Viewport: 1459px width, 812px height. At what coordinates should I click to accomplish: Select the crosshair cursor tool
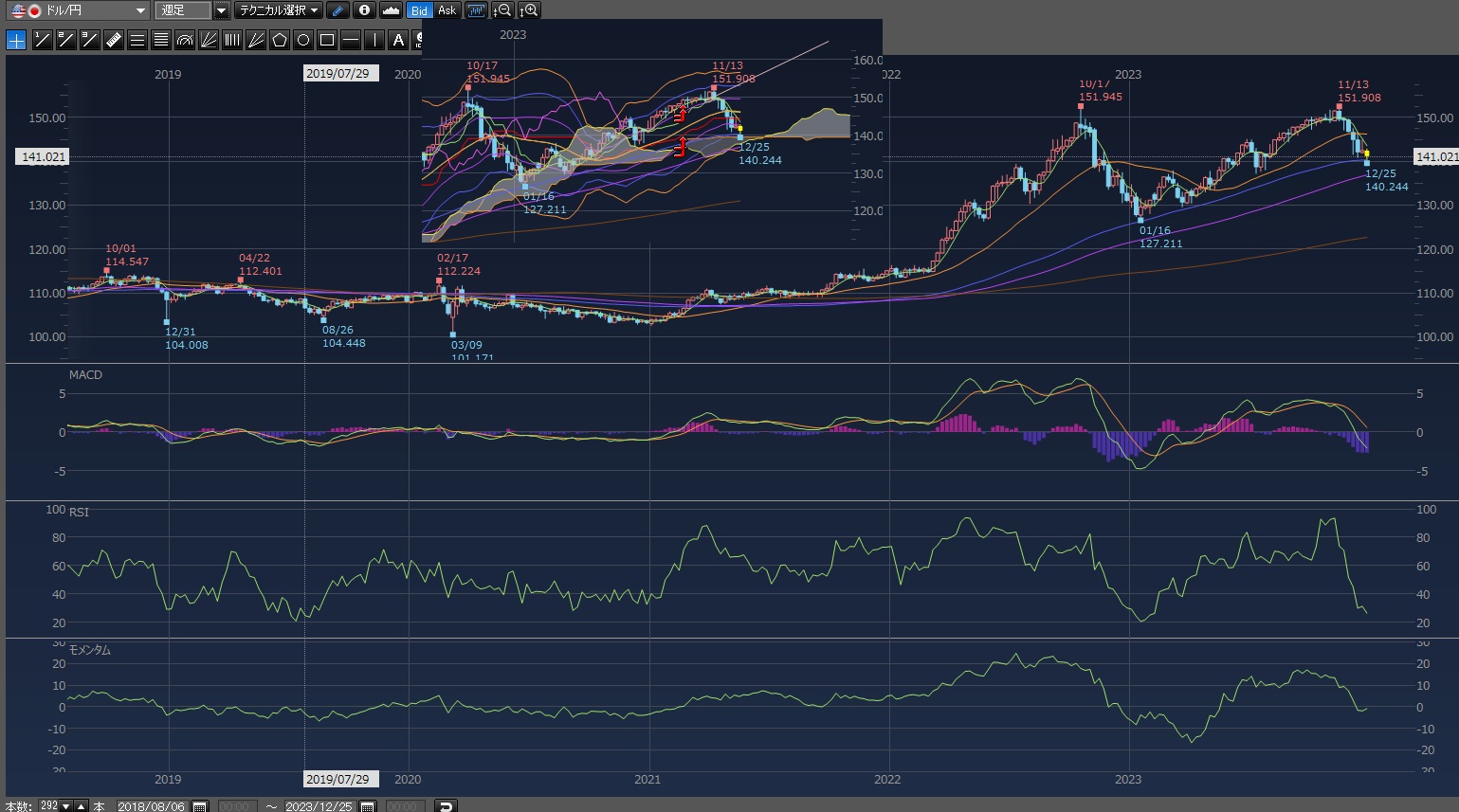[x=16, y=40]
